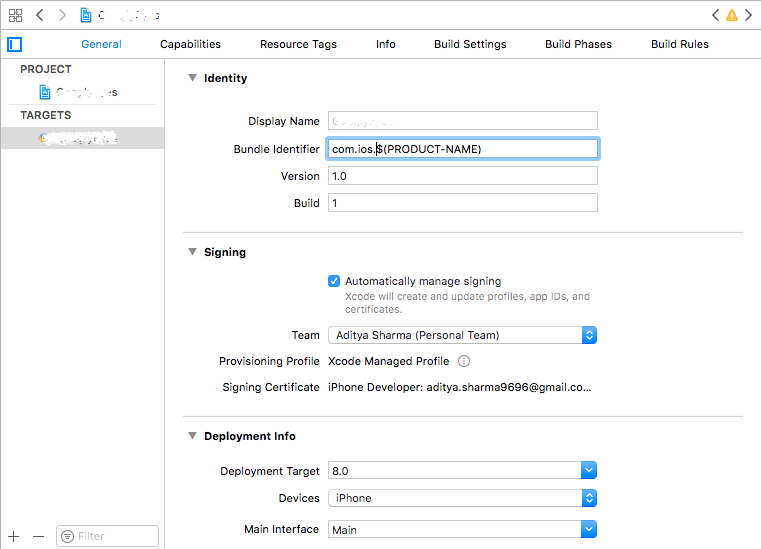The width and height of the screenshot is (761, 549).
Task: Focus the Filter text field
Action: point(107,536)
